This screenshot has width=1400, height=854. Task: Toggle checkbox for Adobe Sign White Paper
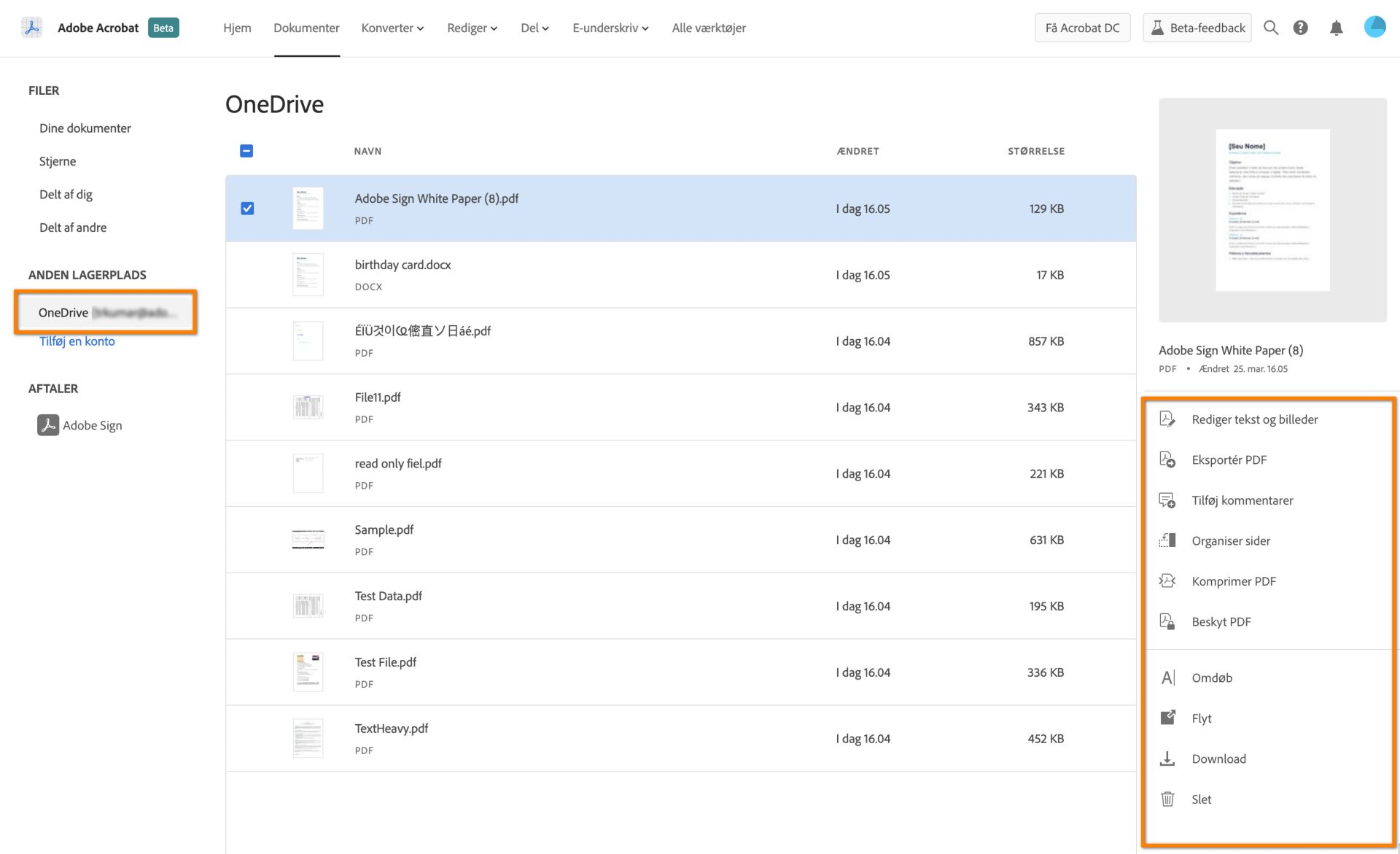(x=247, y=208)
